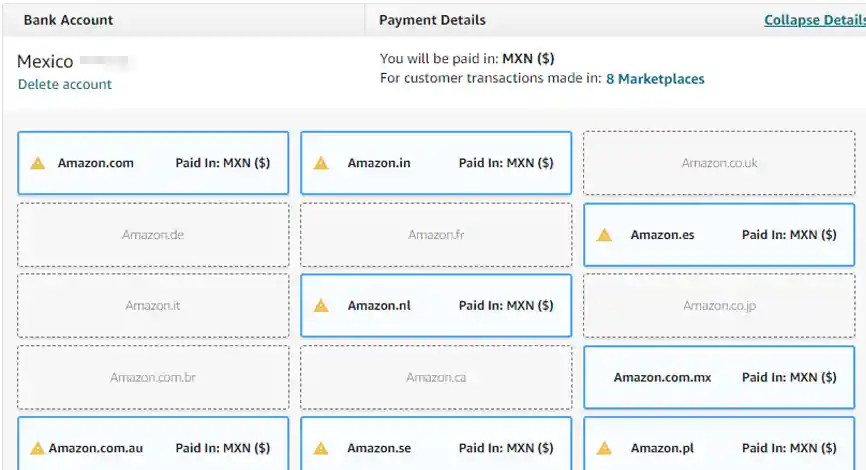
Task: Open the 8 Marketplaces link
Action: point(655,78)
